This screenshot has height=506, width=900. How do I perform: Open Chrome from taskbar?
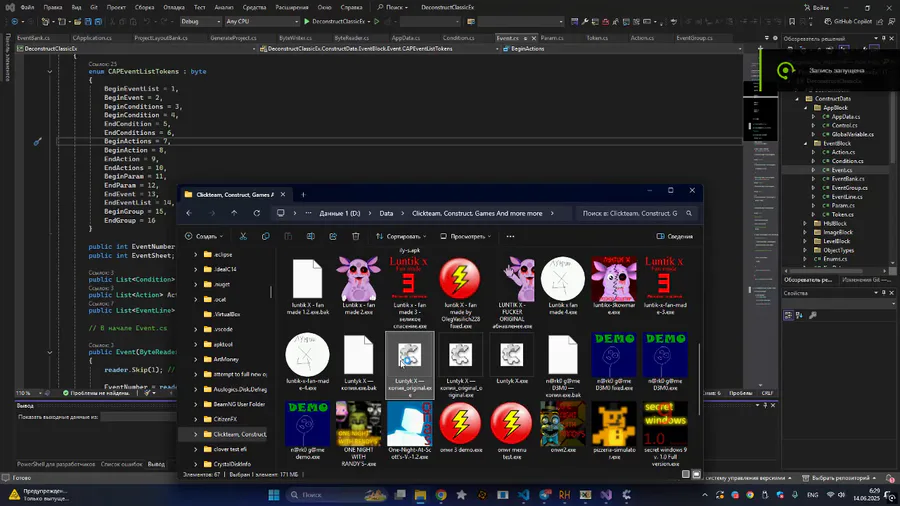pyautogui.click(x=441, y=495)
